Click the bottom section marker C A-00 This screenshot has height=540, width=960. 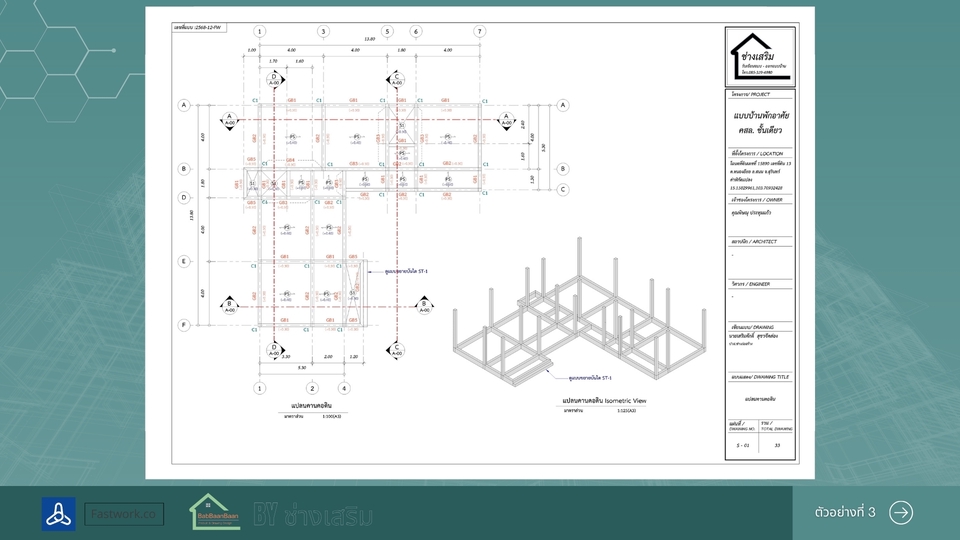click(397, 352)
